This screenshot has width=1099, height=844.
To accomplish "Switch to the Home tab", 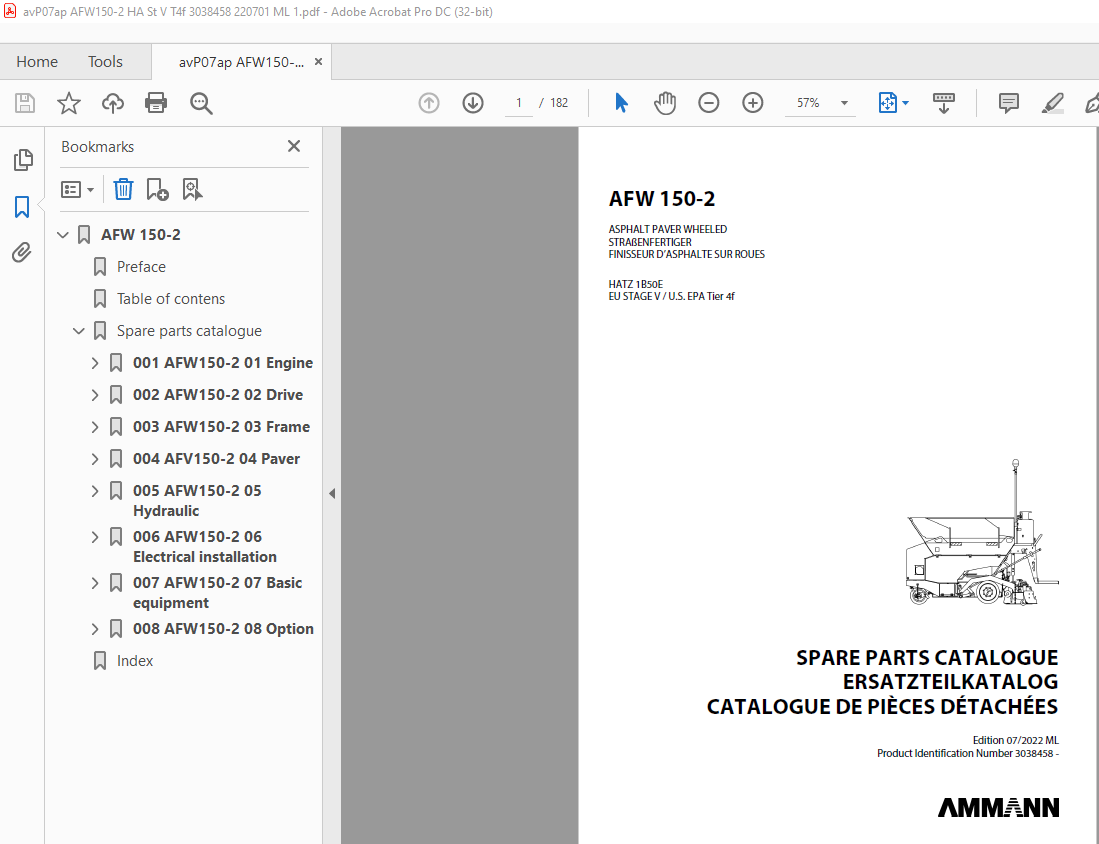I will pos(37,62).
